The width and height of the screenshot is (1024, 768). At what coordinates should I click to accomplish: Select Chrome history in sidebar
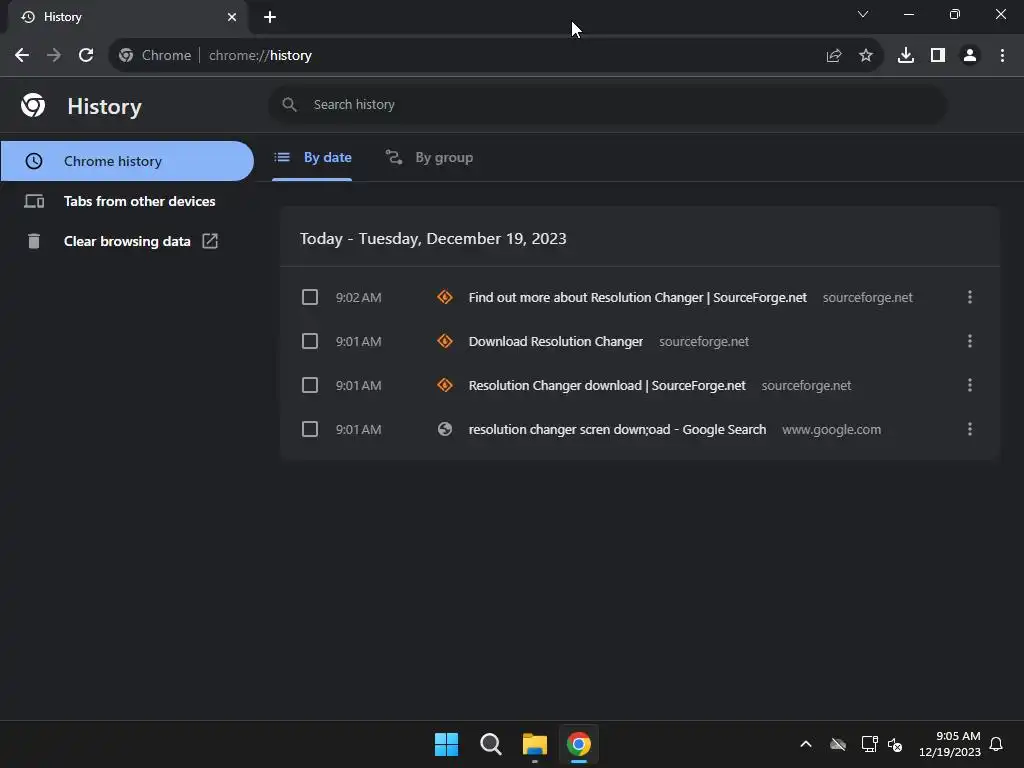click(127, 161)
